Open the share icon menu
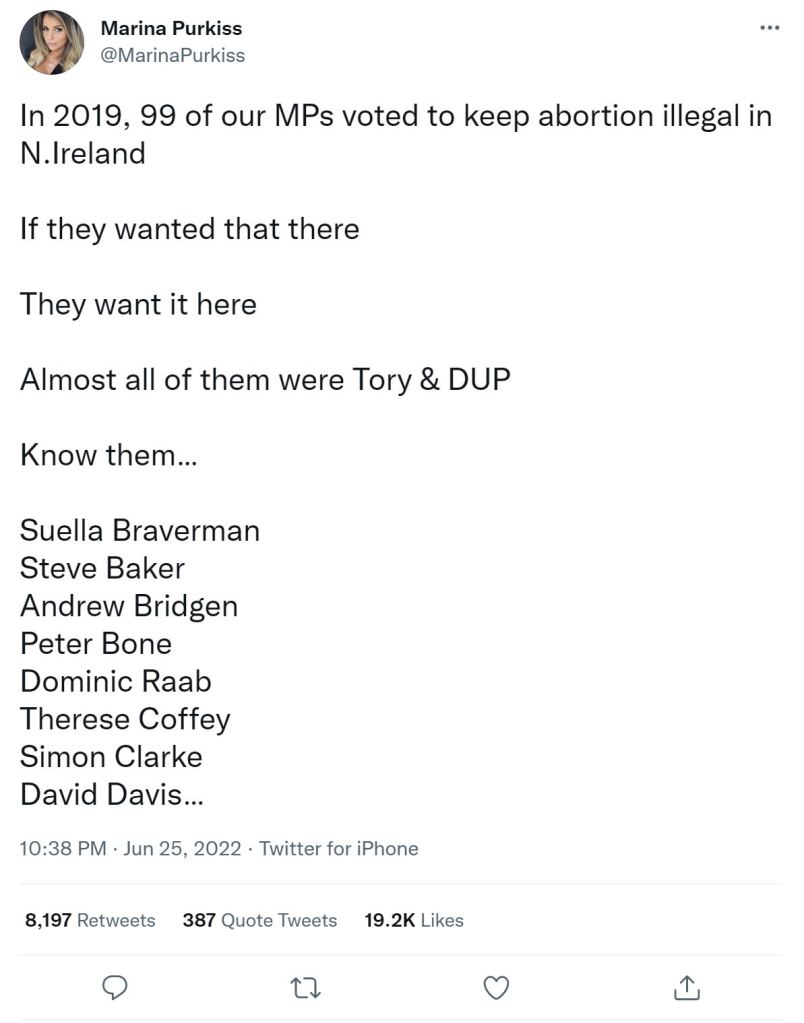The width and height of the screenshot is (804, 1023). [x=686, y=988]
